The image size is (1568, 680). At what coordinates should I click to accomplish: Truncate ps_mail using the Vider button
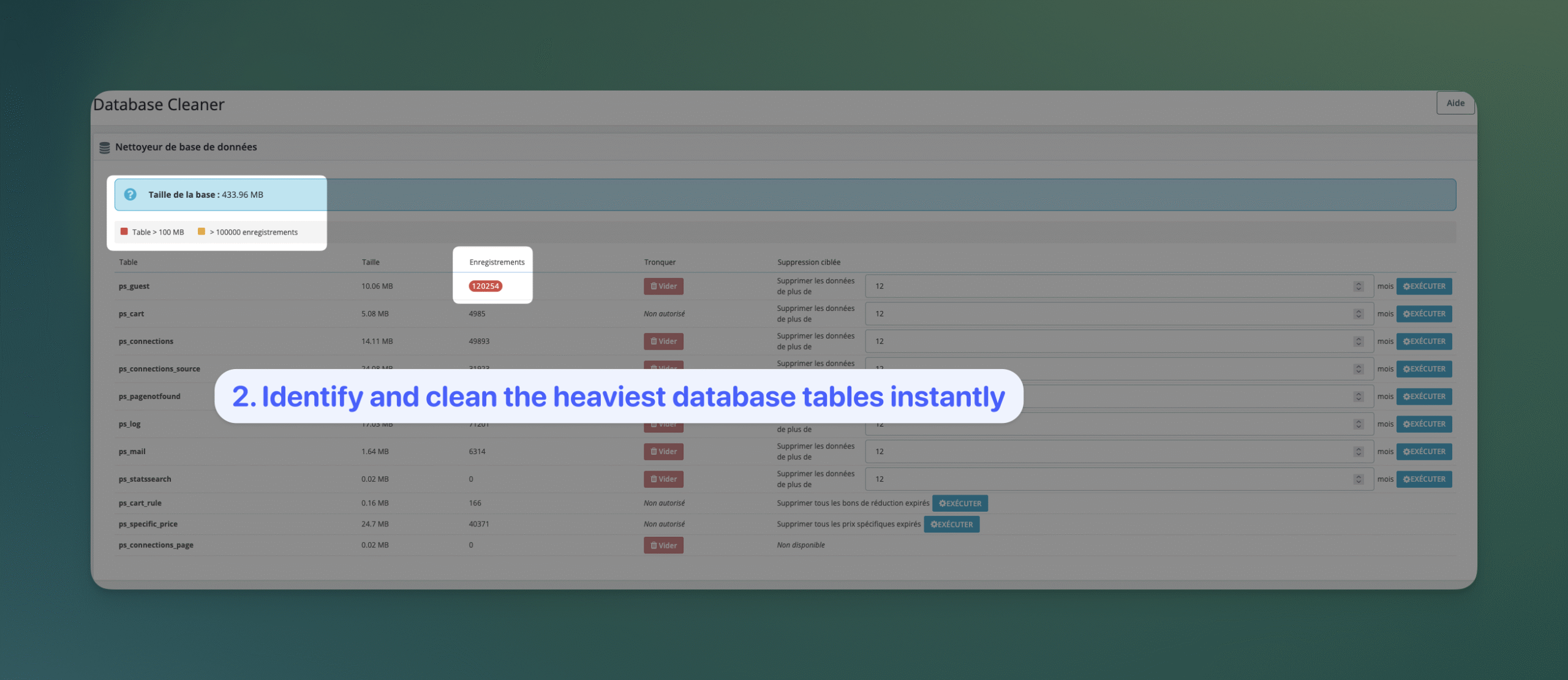point(663,451)
